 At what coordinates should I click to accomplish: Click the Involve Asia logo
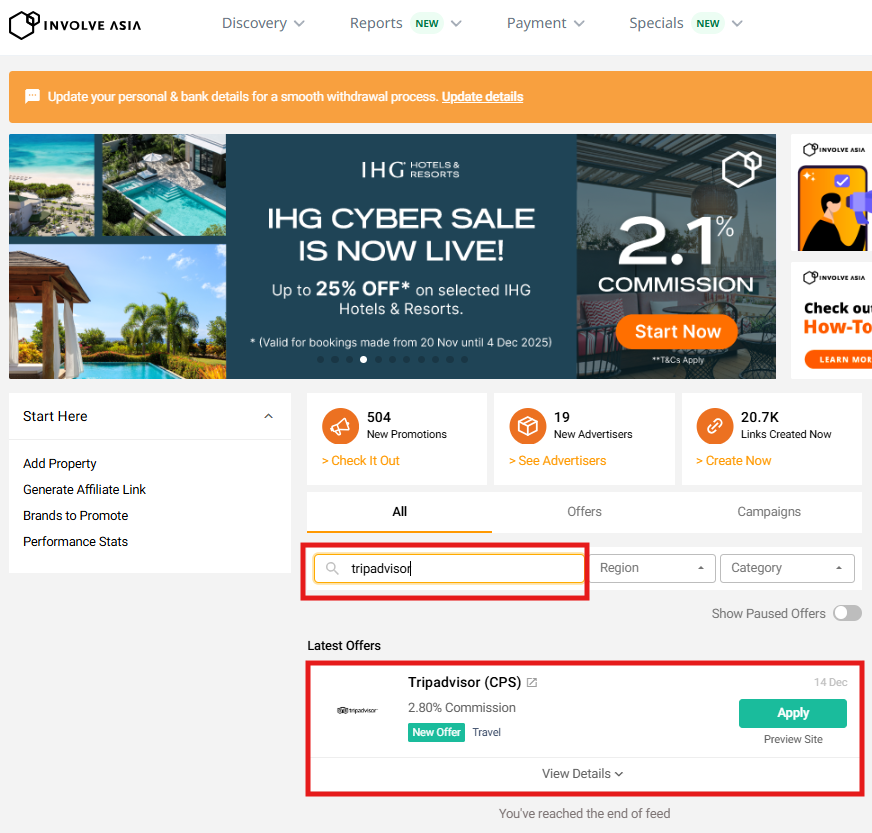pos(75,24)
